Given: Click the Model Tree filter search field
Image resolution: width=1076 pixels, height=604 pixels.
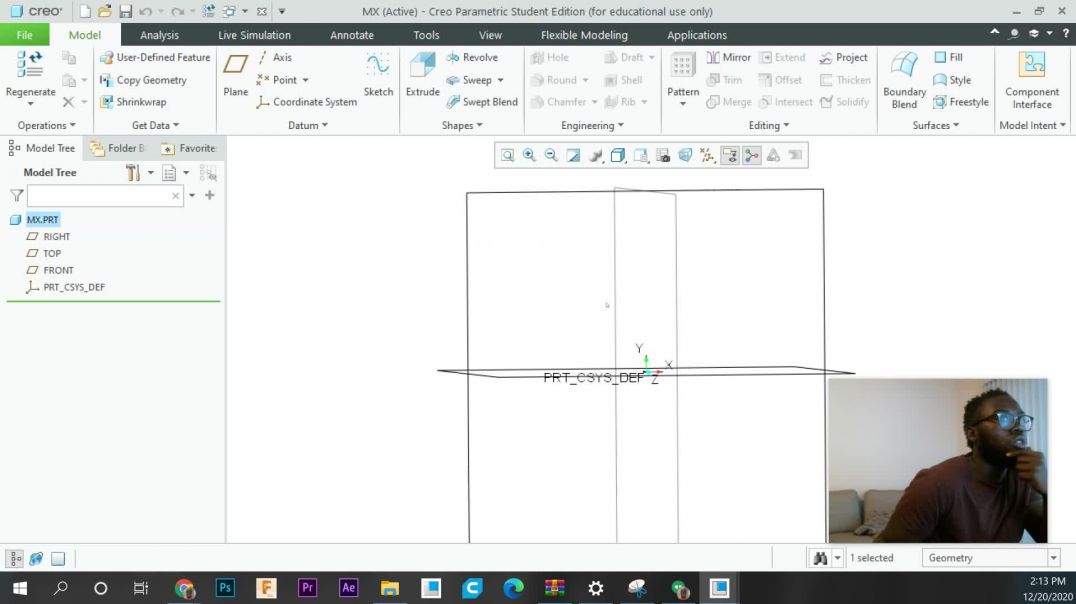Looking at the screenshot, I should pos(100,196).
